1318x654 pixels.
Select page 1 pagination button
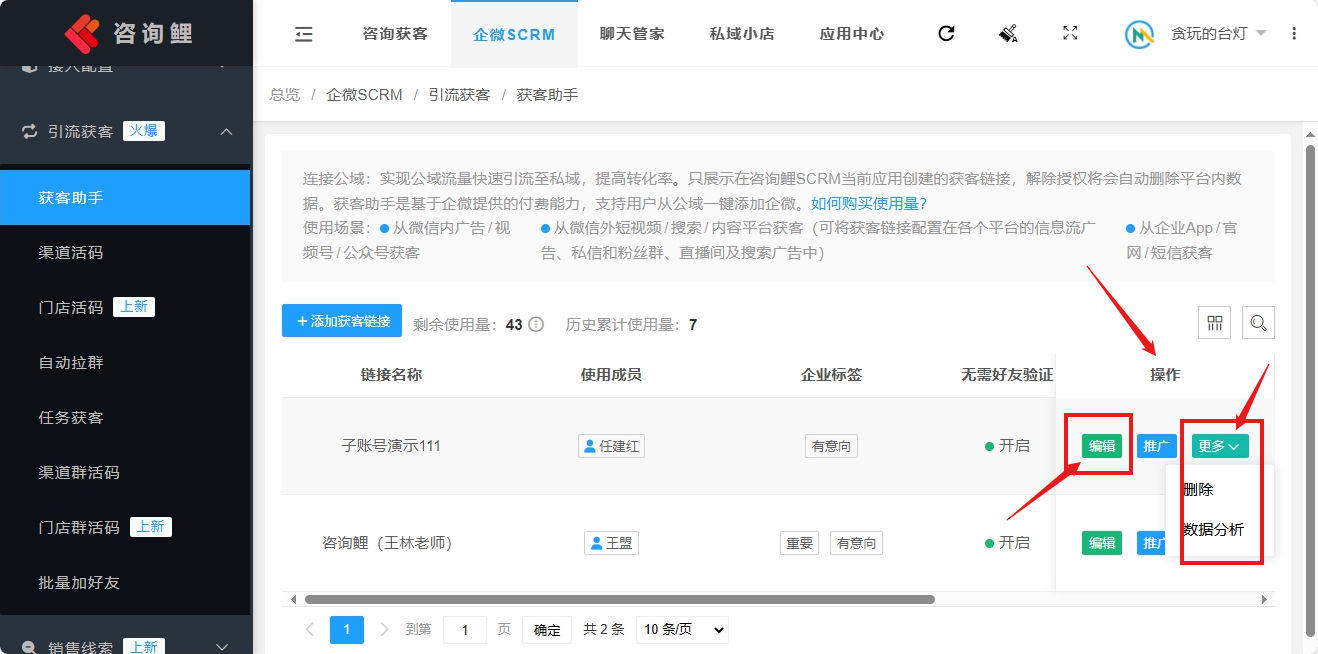(x=347, y=630)
